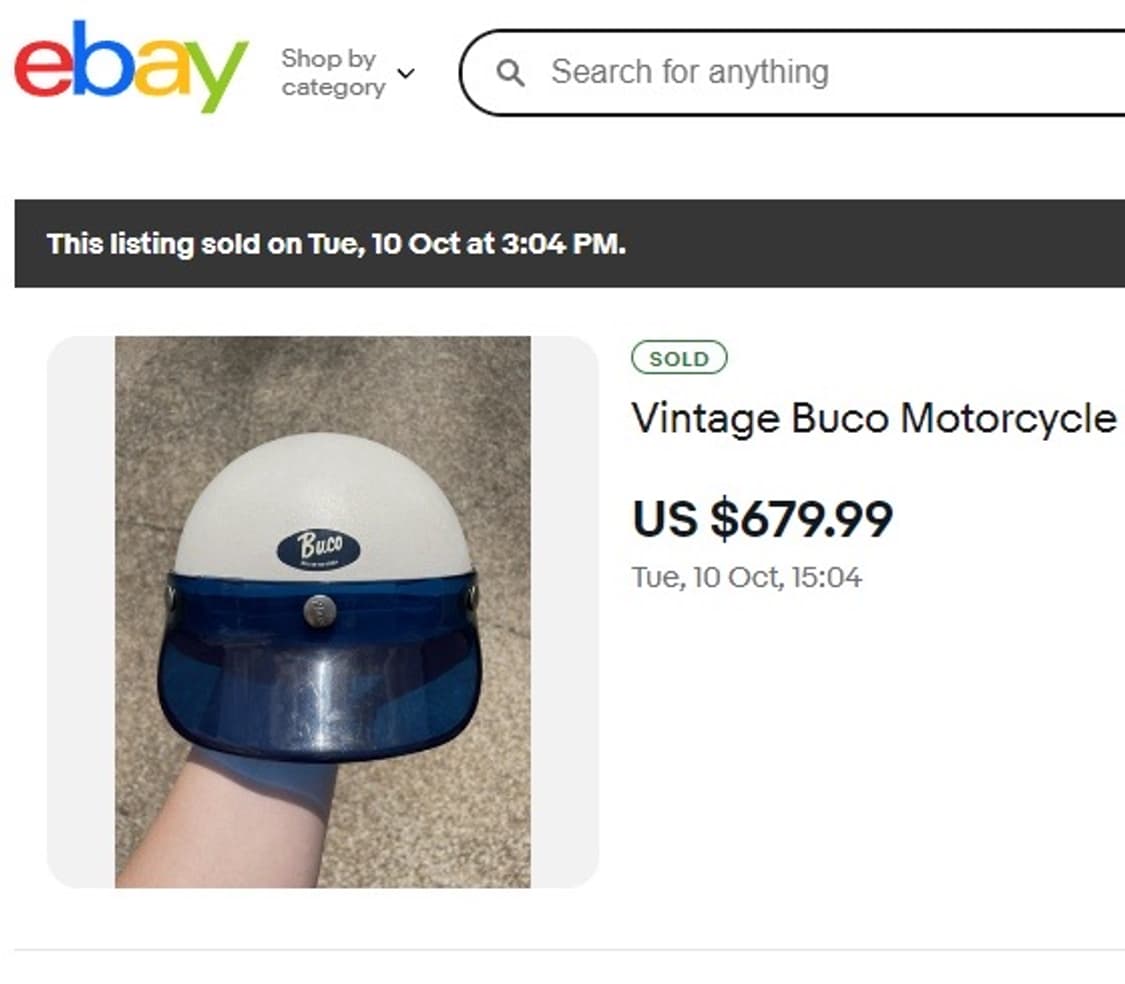The height and width of the screenshot is (984, 1125).
Task: Click the eBay logo
Action: pos(131,67)
